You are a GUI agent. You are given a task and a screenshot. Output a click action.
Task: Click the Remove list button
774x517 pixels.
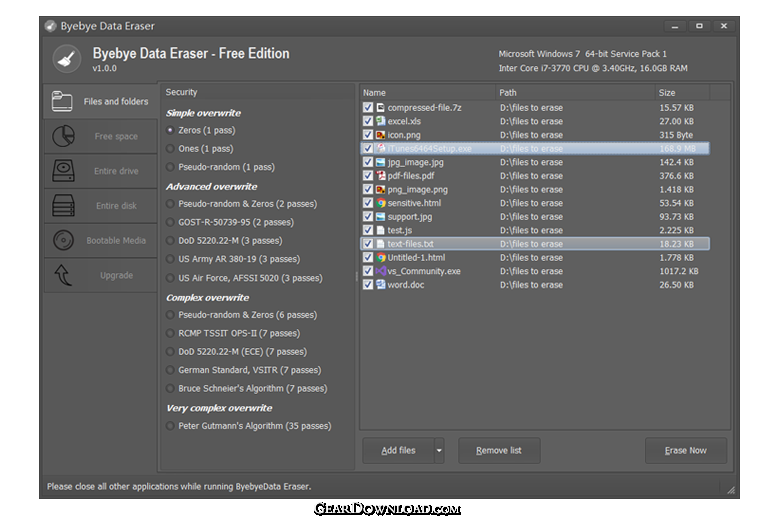tap(499, 450)
